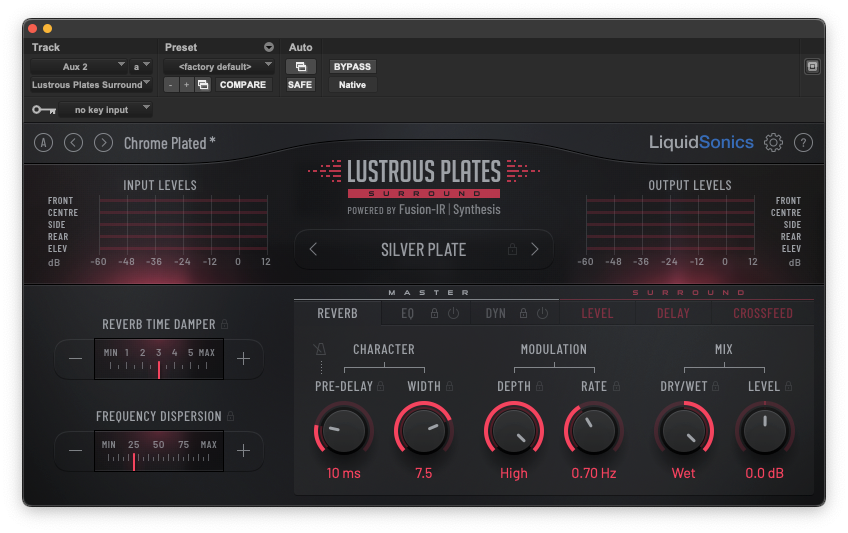This screenshot has width=848, height=533.
Task: Open the no key input dropdown
Action: pos(105,110)
